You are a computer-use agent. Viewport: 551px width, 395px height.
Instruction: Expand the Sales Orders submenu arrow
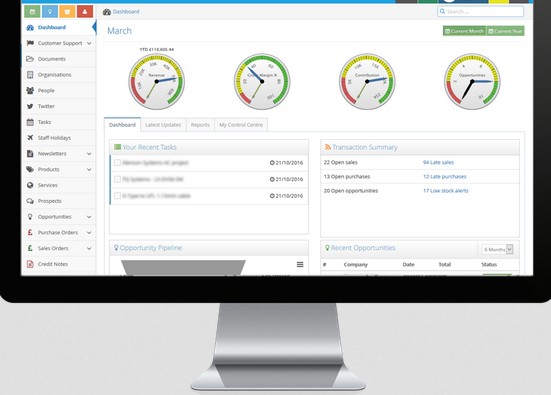pyautogui.click(x=89, y=248)
